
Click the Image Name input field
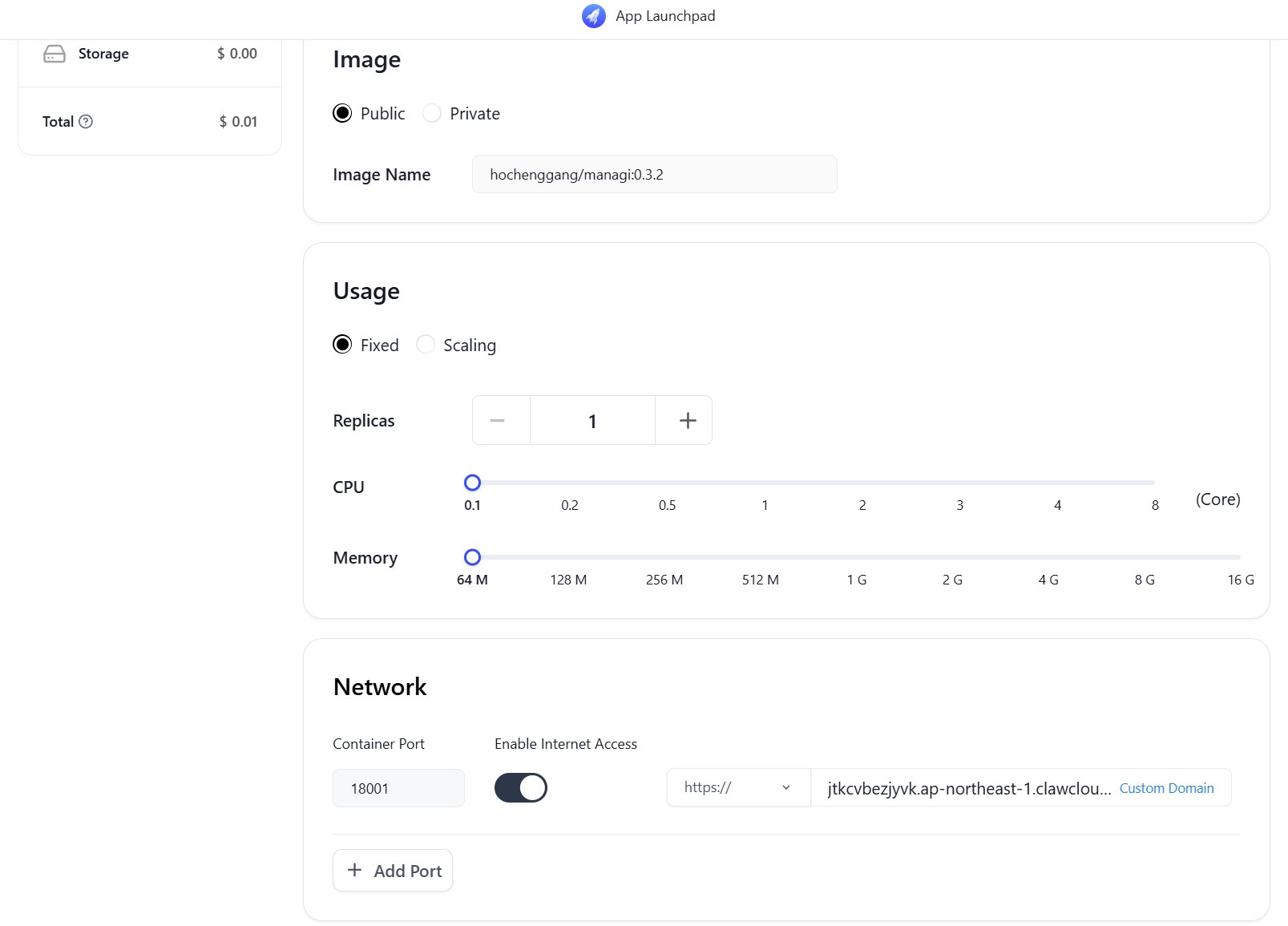coord(655,174)
